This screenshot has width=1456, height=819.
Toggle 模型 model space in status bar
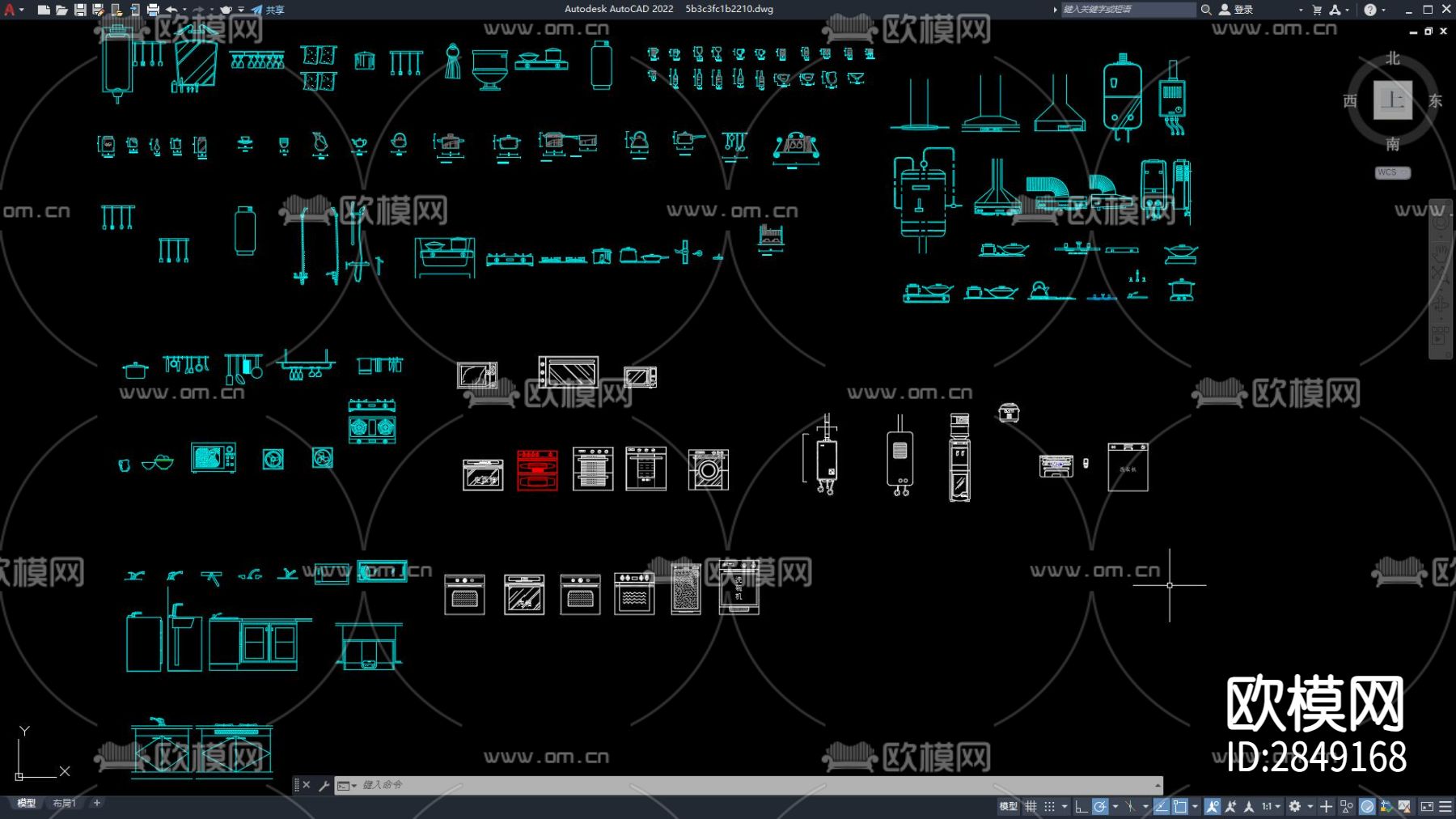click(x=1008, y=807)
